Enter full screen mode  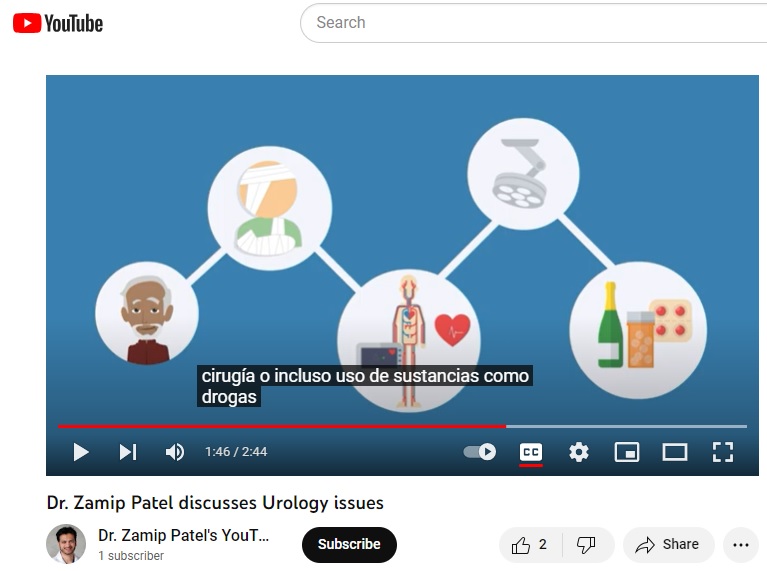722,452
